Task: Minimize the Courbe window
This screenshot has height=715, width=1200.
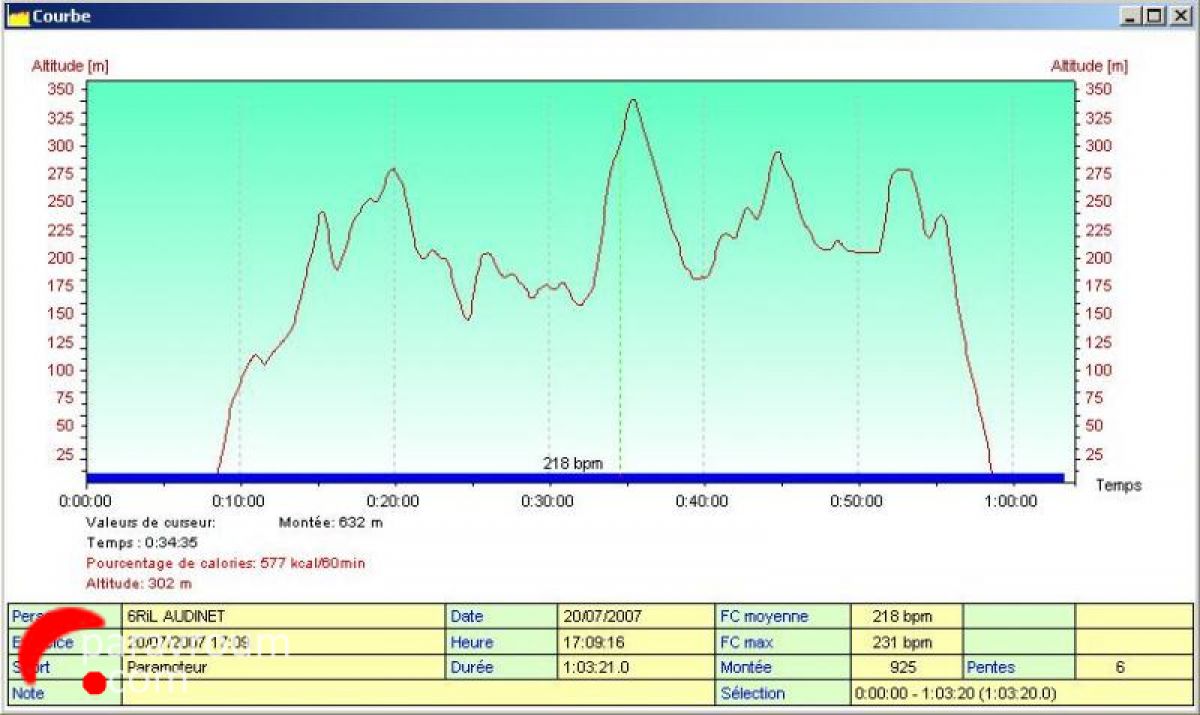Action: (x=1130, y=16)
